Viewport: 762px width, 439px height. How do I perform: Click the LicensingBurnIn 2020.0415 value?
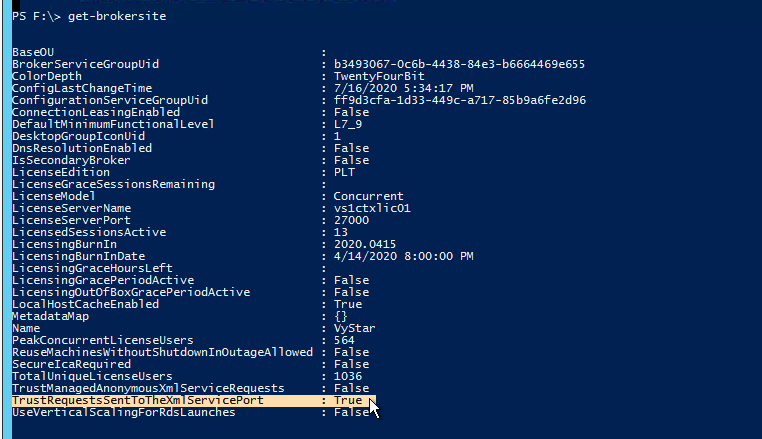click(x=365, y=245)
